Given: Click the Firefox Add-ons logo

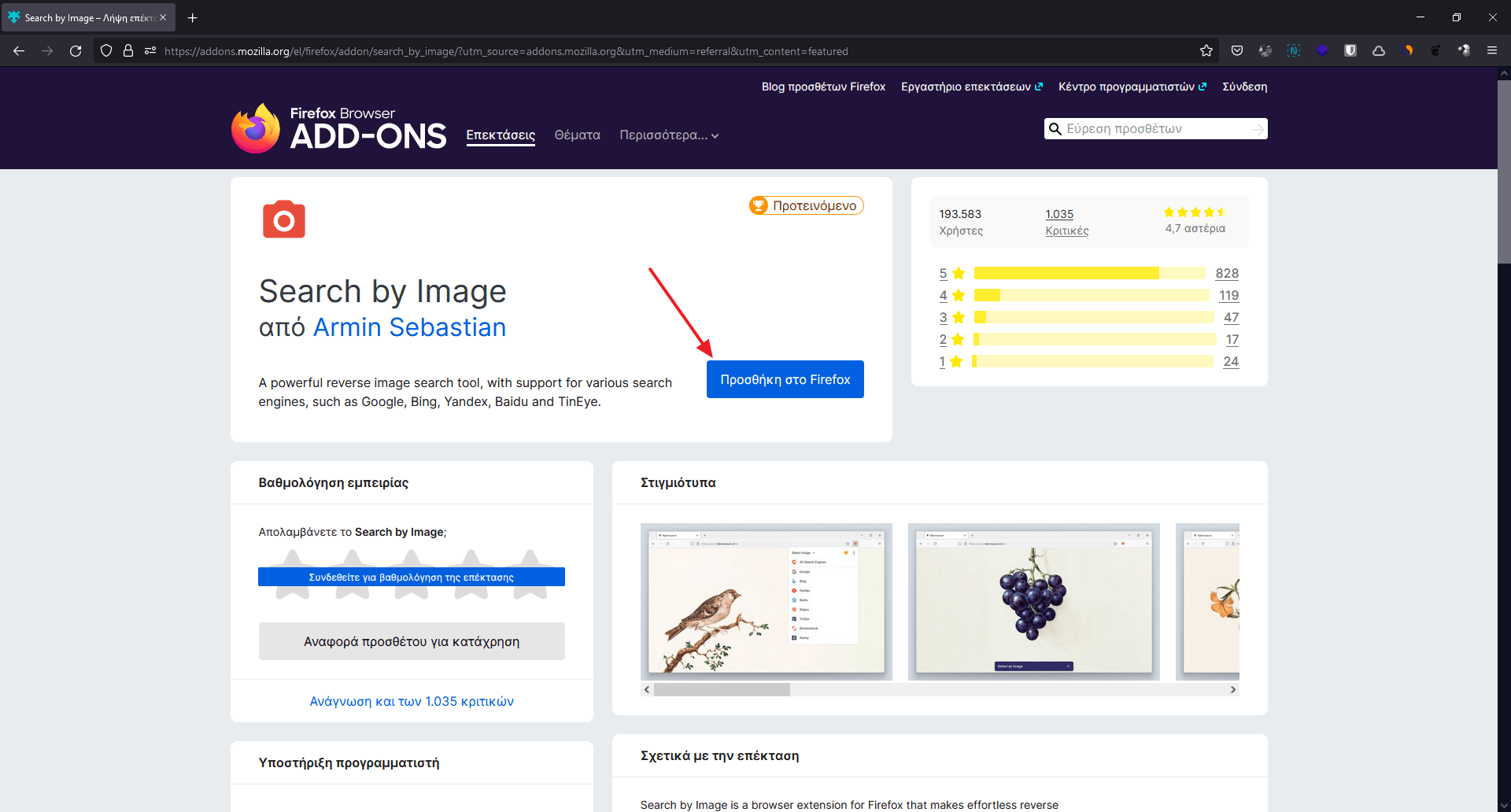Looking at the screenshot, I should click(x=339, y=128).
